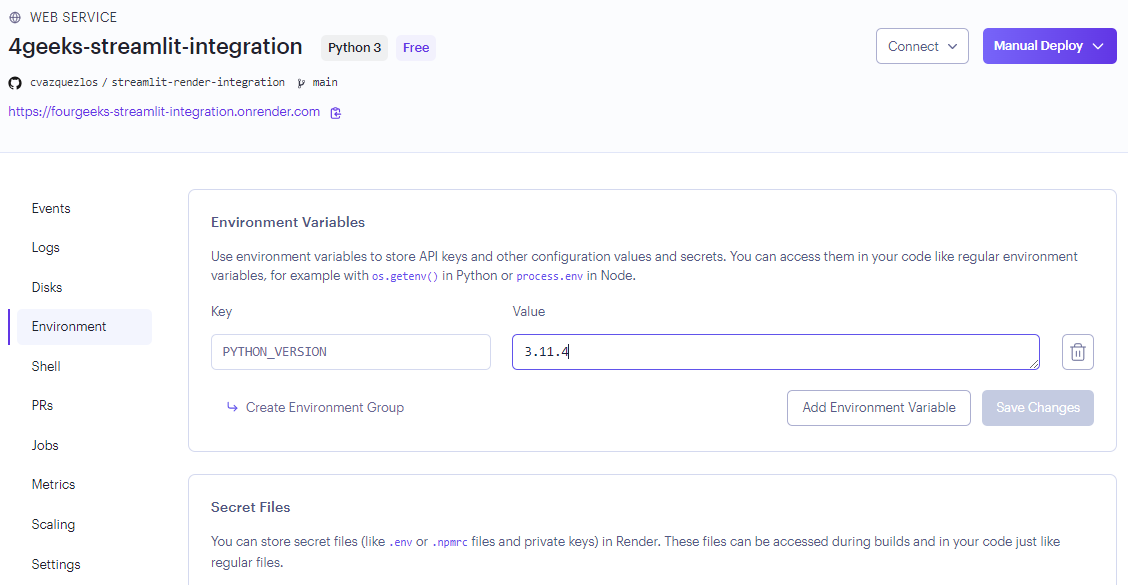Open the Connect dropdown

tap(922, 46)
